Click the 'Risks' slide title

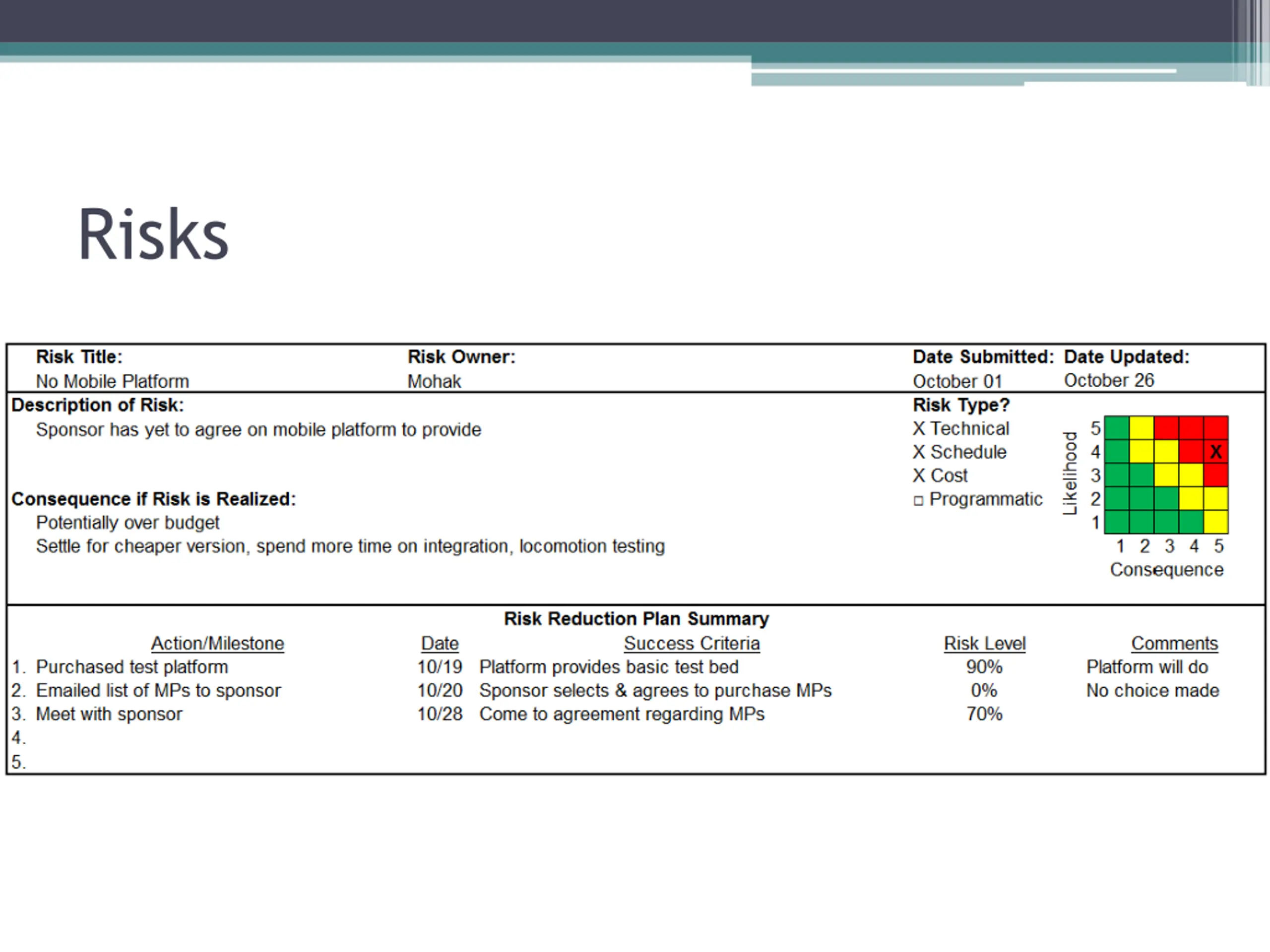point(153,234)
